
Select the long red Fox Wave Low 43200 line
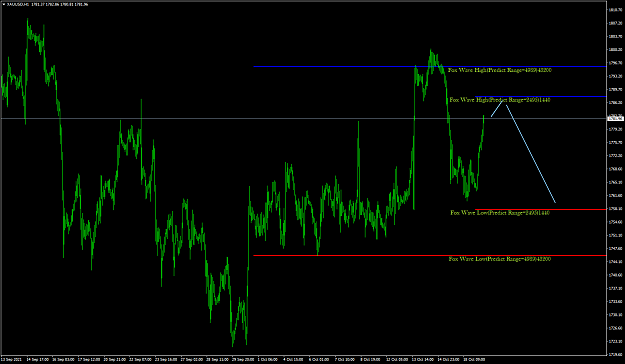click(430, 256)
